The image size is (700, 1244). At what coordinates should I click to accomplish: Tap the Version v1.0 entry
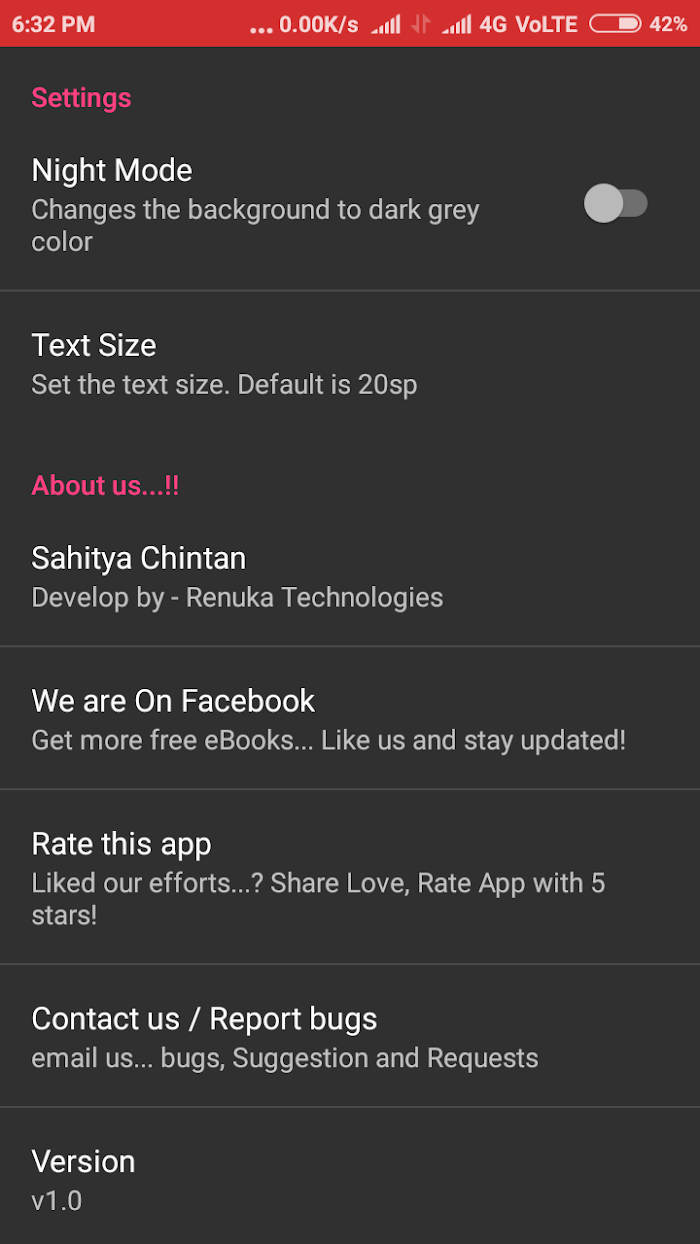pos(350,1177)
